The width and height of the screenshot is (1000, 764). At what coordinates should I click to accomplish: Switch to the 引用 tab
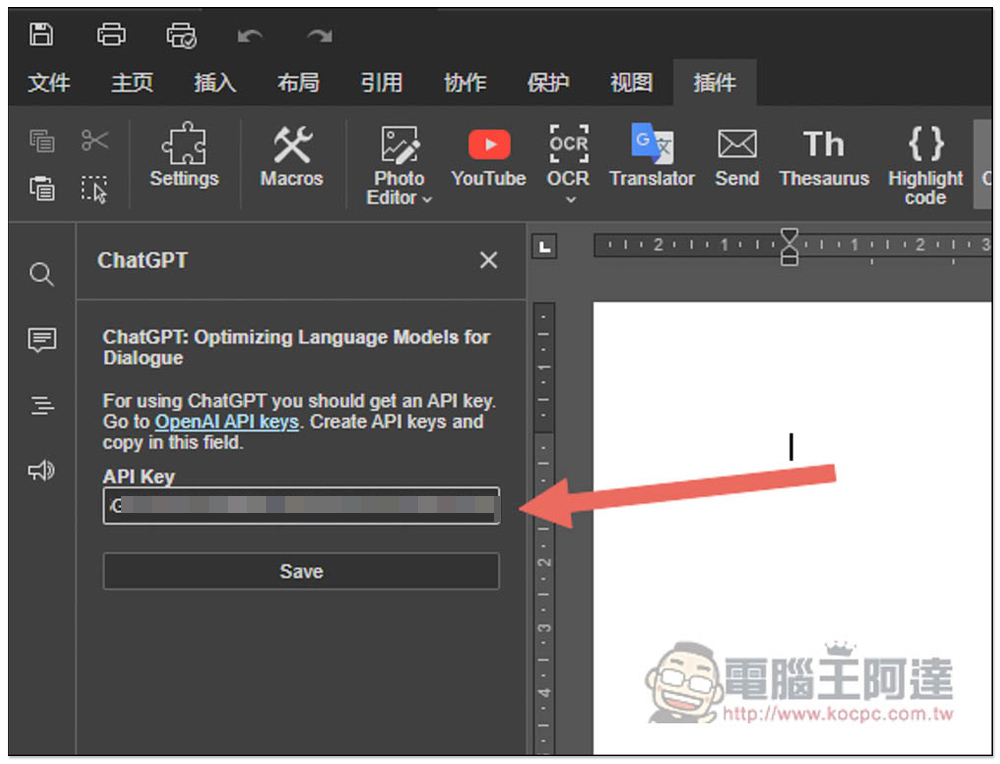[x=381, y=82]
